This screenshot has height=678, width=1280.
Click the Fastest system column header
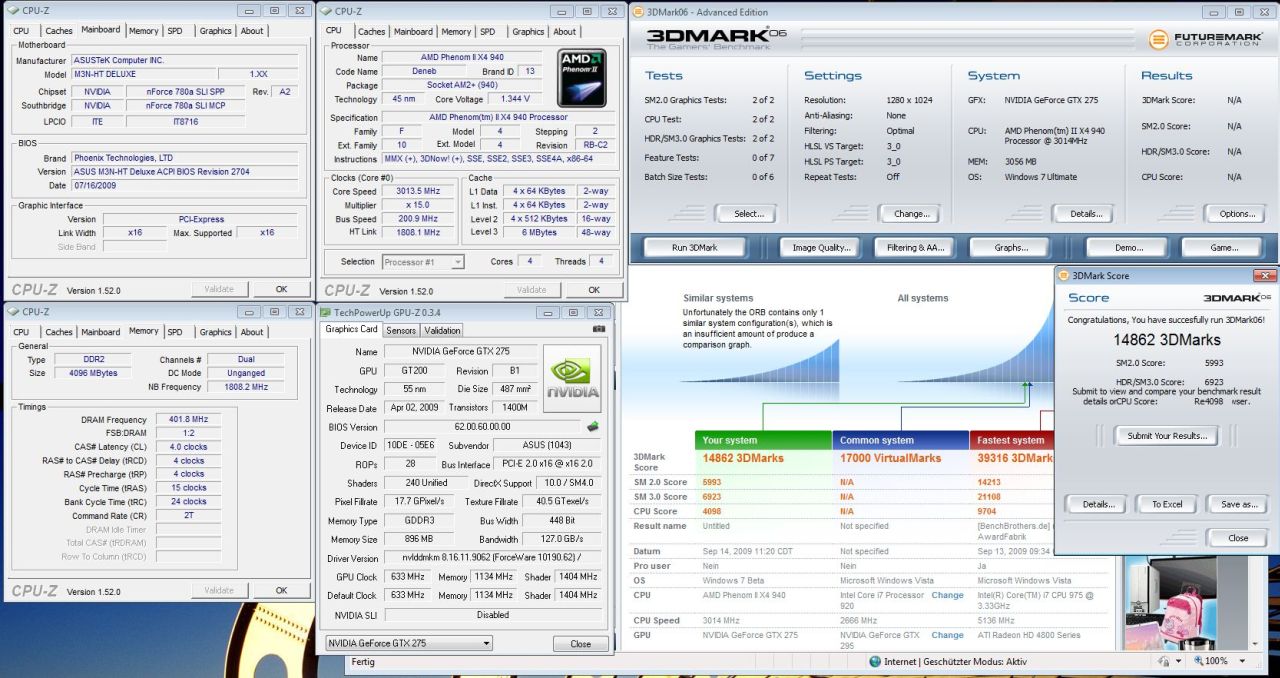(x=1012, y=440)
